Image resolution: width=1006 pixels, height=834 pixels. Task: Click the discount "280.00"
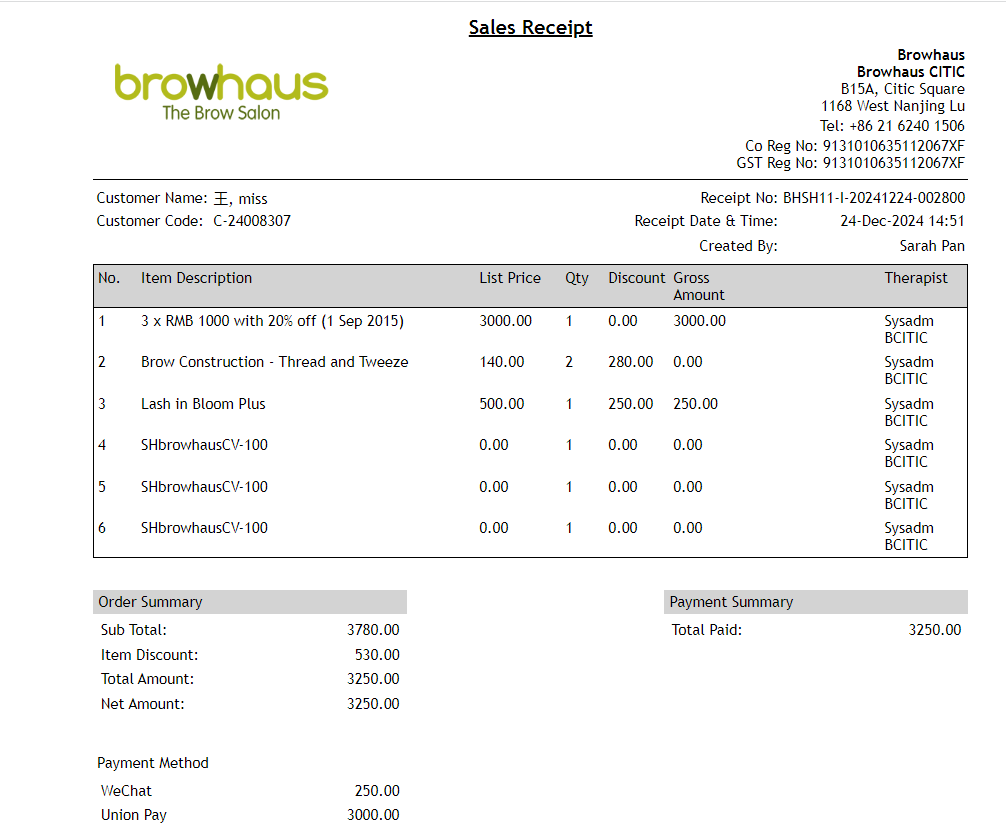(x=631, y=362)
